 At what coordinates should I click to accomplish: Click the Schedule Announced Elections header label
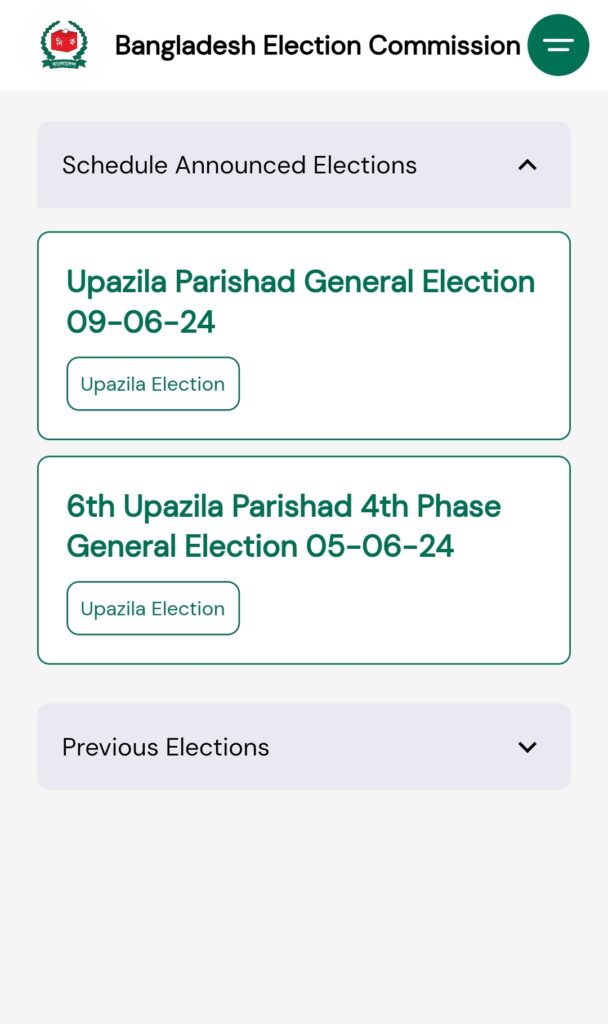[x=239, y=165]
